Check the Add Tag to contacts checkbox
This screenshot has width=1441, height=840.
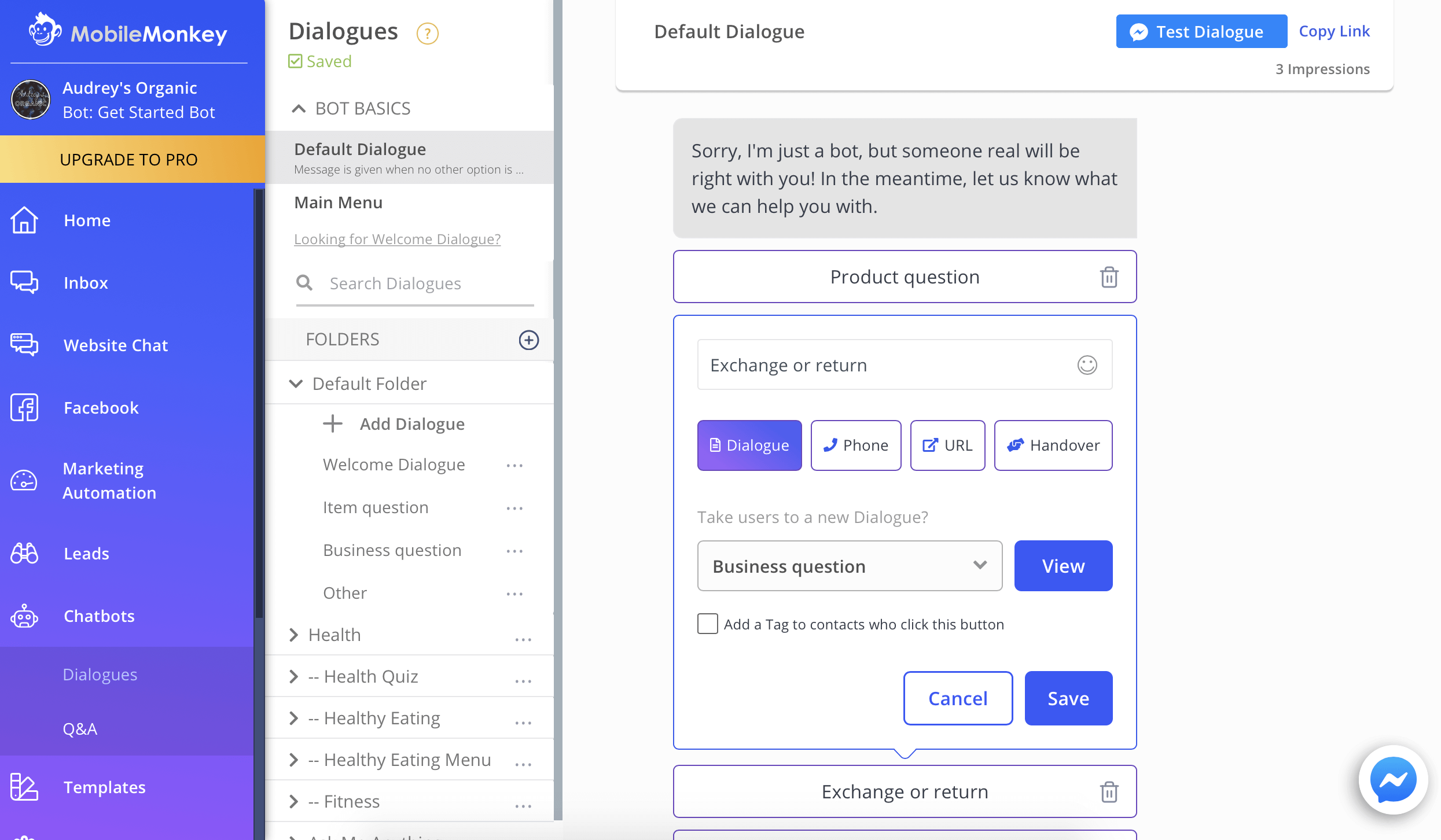[707, 624]
